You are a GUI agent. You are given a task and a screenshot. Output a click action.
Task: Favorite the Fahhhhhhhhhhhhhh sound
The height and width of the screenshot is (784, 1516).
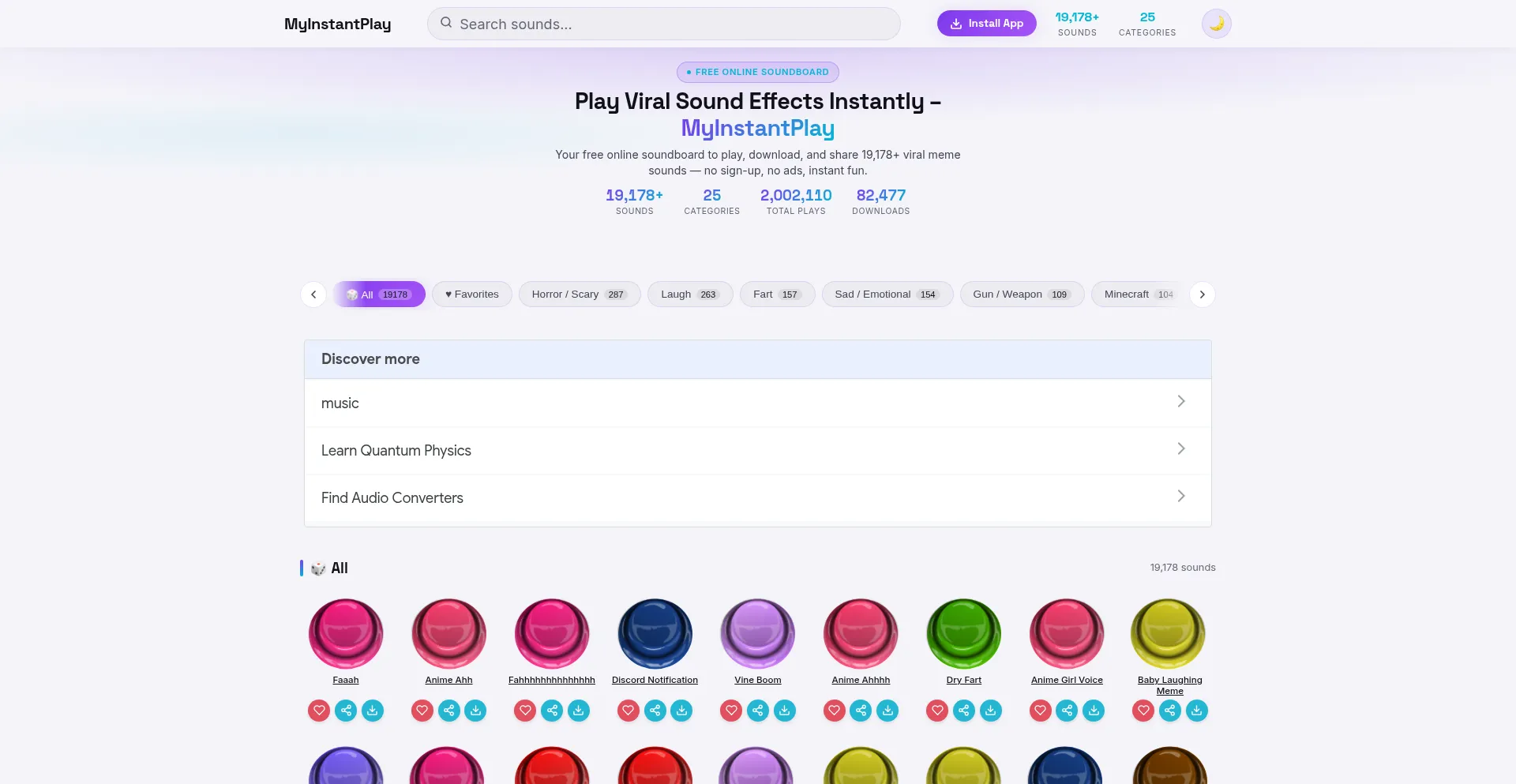point(525,711)
